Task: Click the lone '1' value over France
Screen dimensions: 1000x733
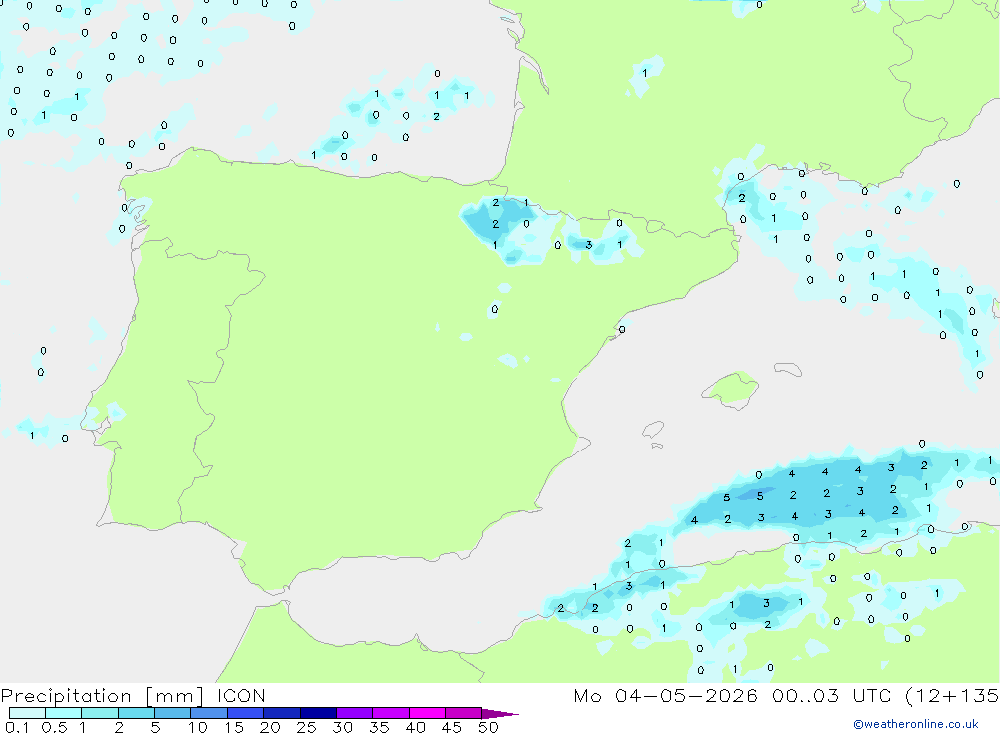Action: (x=645, y=73)
